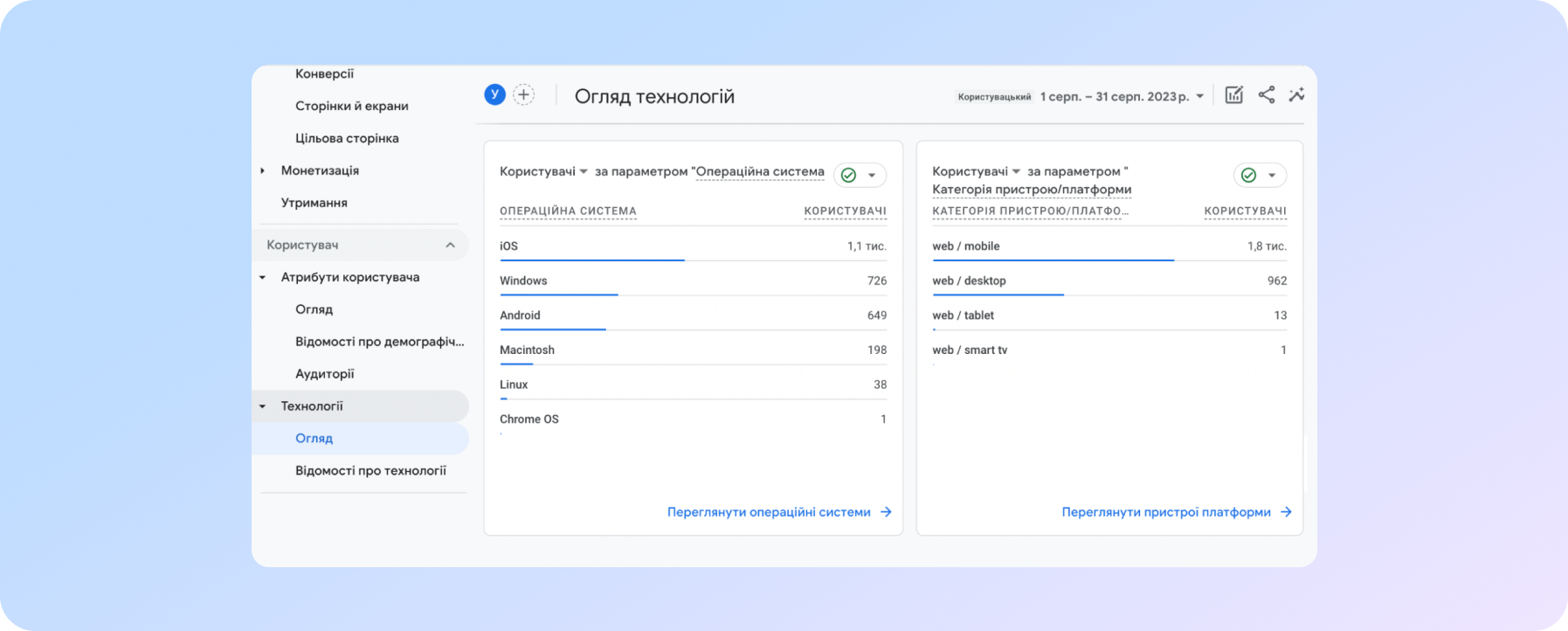
Task: Add a comparison with the plus icon
Action: point(523,94)
